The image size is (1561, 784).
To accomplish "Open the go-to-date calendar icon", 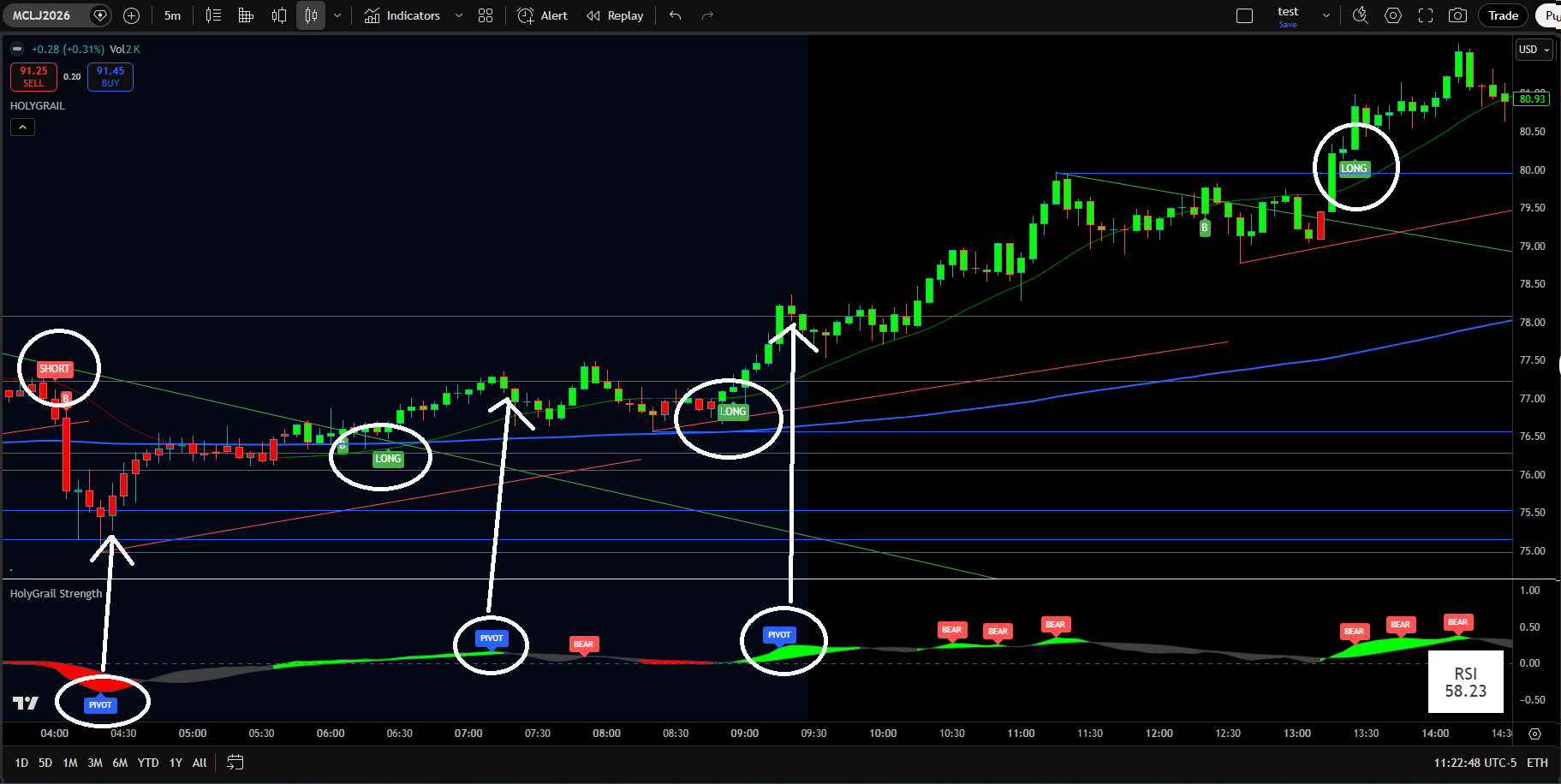I will coord(235,763).
